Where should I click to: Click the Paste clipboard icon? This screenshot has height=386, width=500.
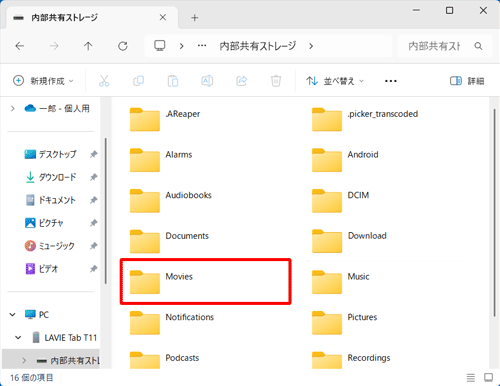click(x=173, y=81)
